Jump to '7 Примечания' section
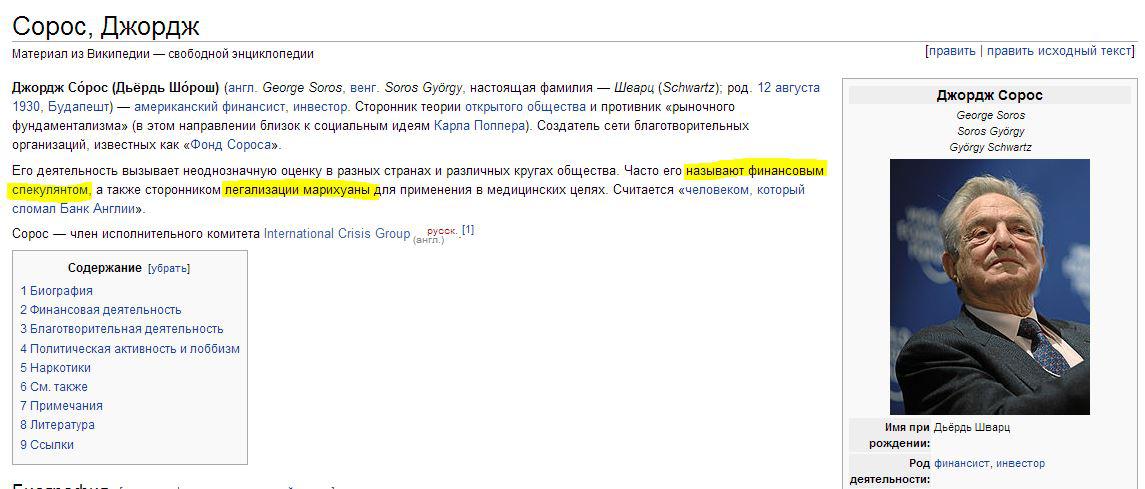 [x=61, y=406]
